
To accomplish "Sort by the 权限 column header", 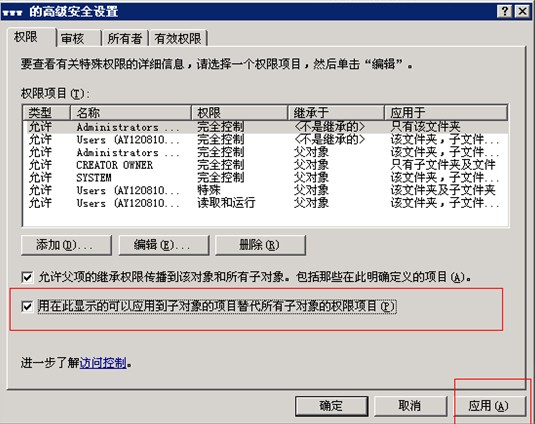I will point(240,113).
